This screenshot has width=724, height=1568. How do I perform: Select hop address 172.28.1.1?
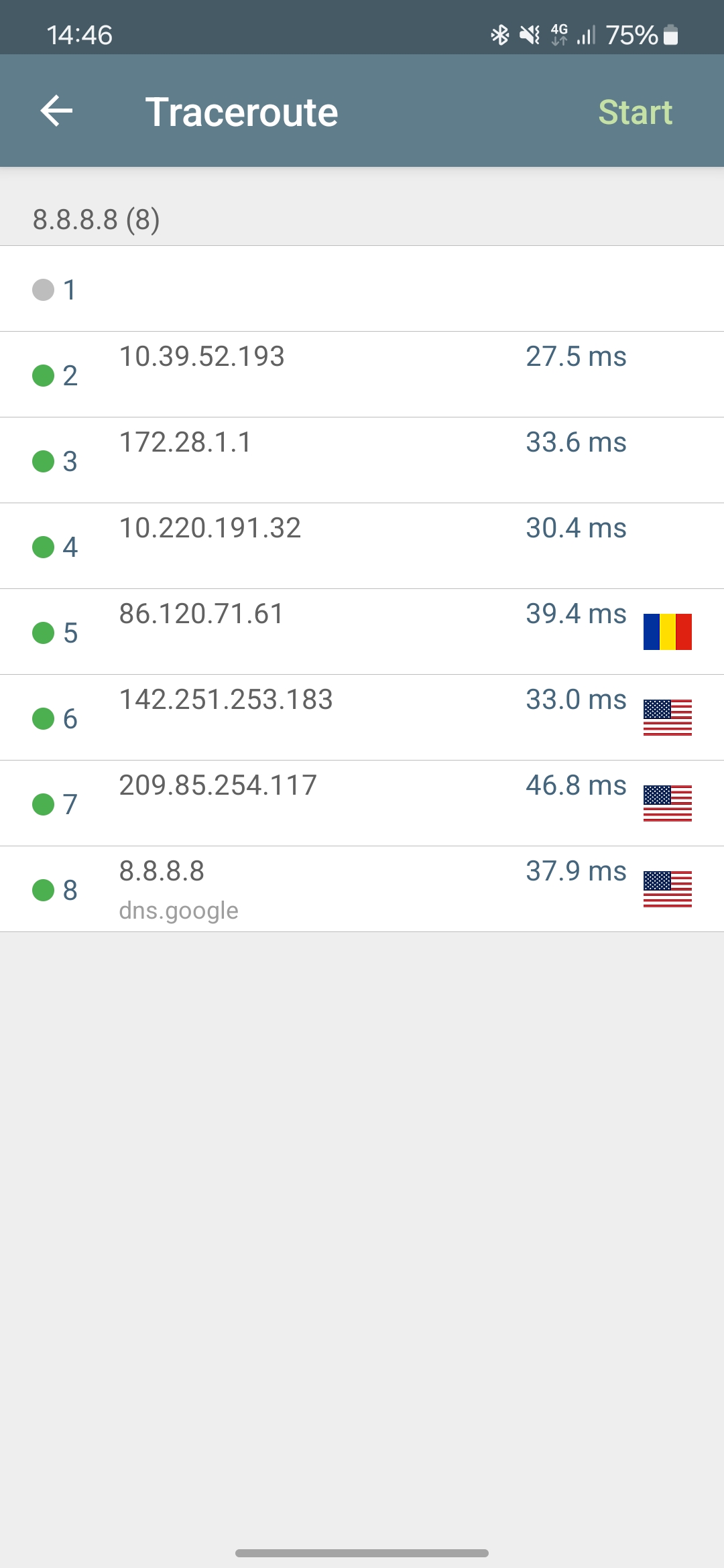185,442
